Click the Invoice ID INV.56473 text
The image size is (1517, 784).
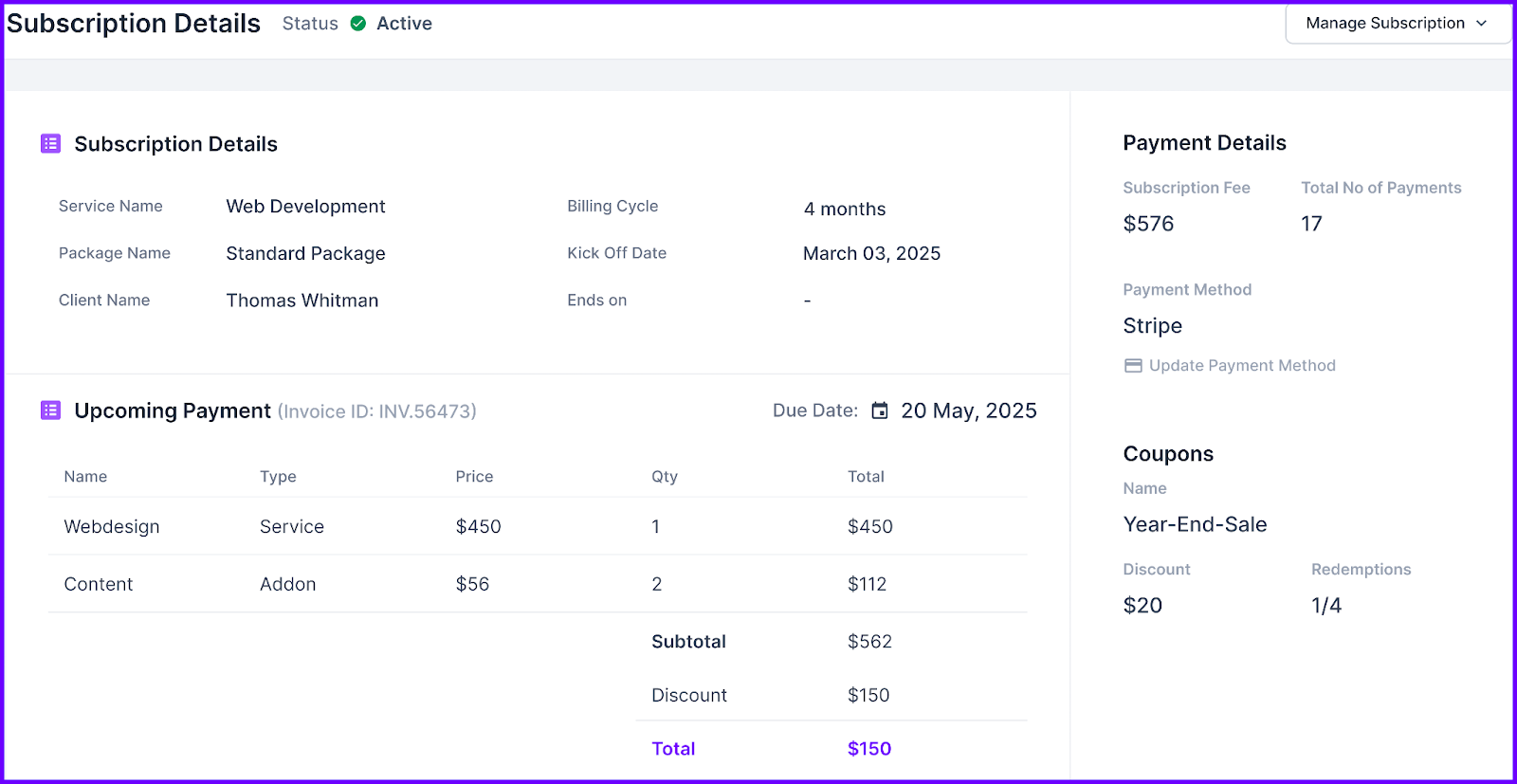coord(376,411)
